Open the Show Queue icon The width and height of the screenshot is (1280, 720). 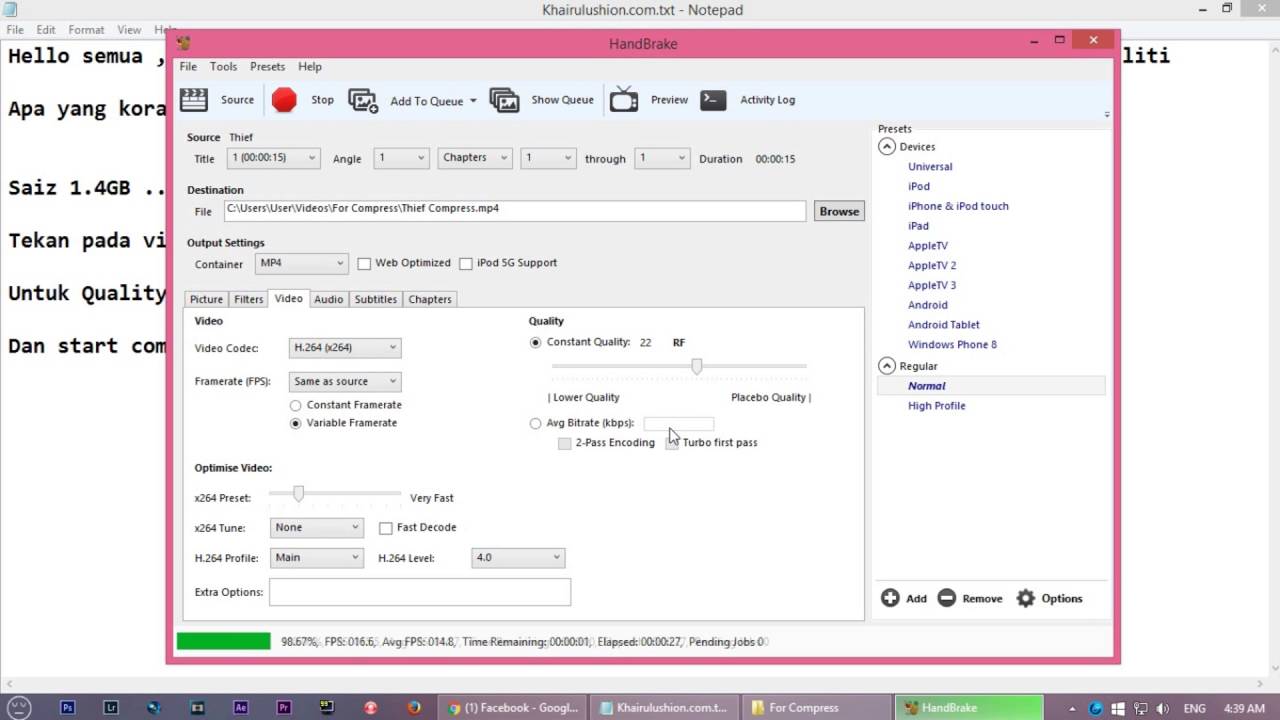pos(504,100)
